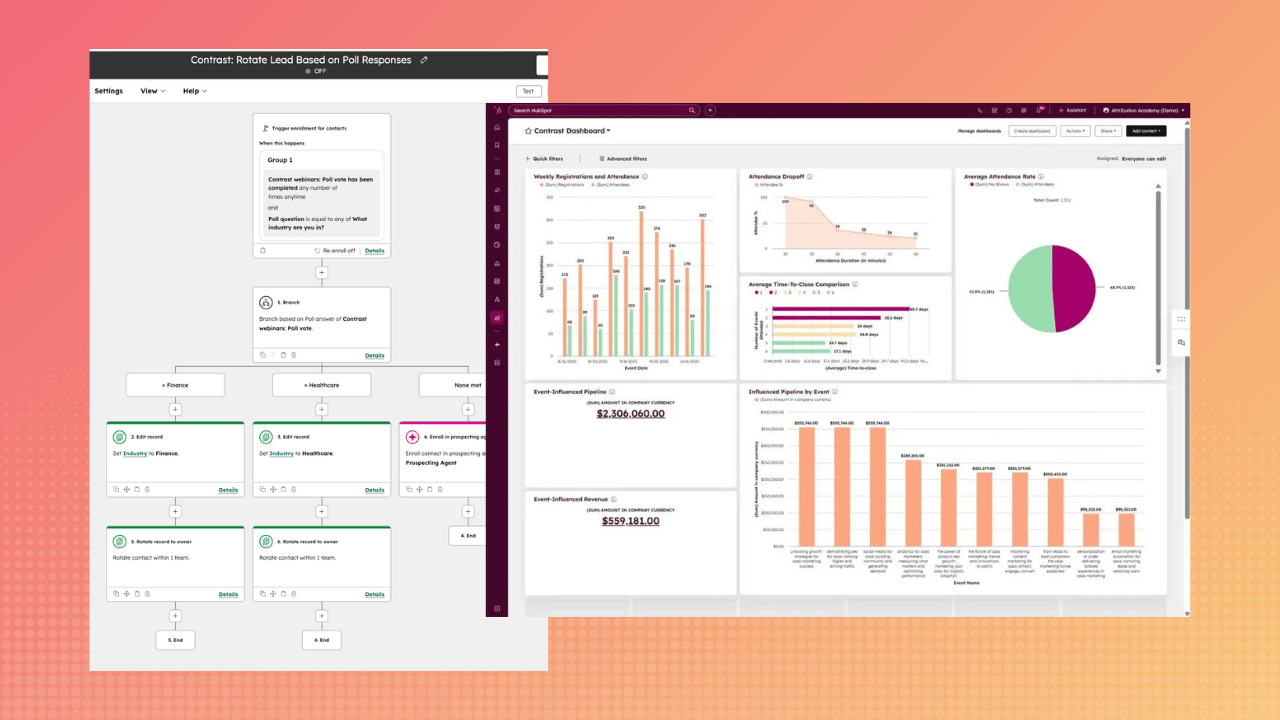Open the Manage dashboards link
1280x720 pixels.
[x=979, y=131]
